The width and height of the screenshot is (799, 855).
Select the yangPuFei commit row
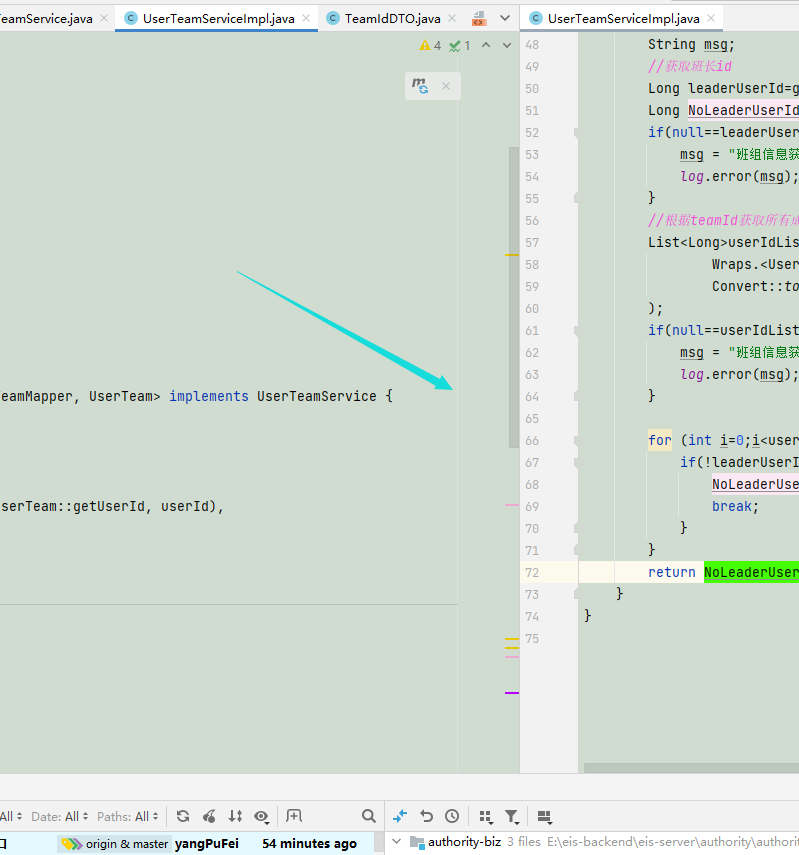point(187,844)
